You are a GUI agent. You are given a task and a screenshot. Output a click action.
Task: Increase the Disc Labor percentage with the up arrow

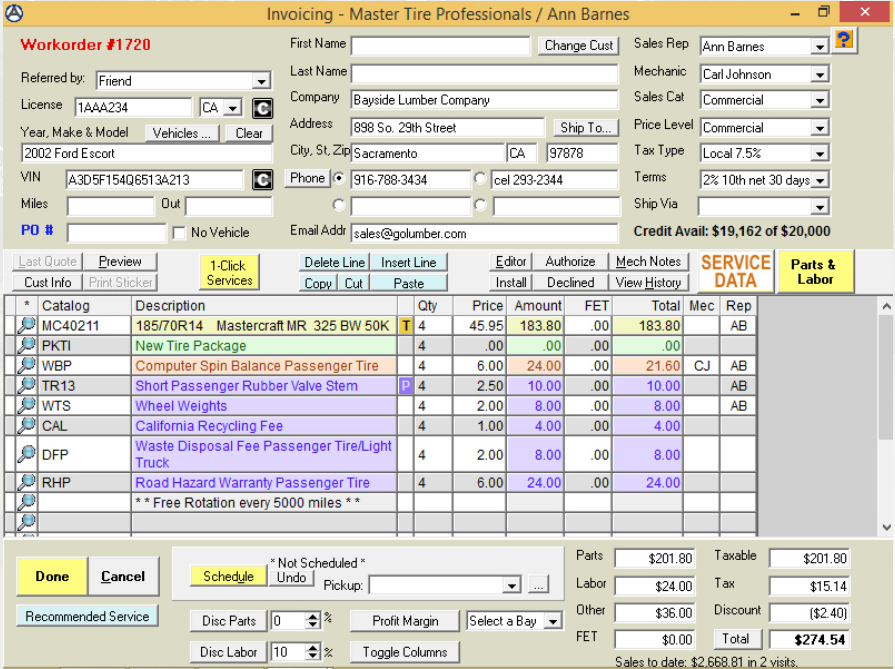(313, 647)
